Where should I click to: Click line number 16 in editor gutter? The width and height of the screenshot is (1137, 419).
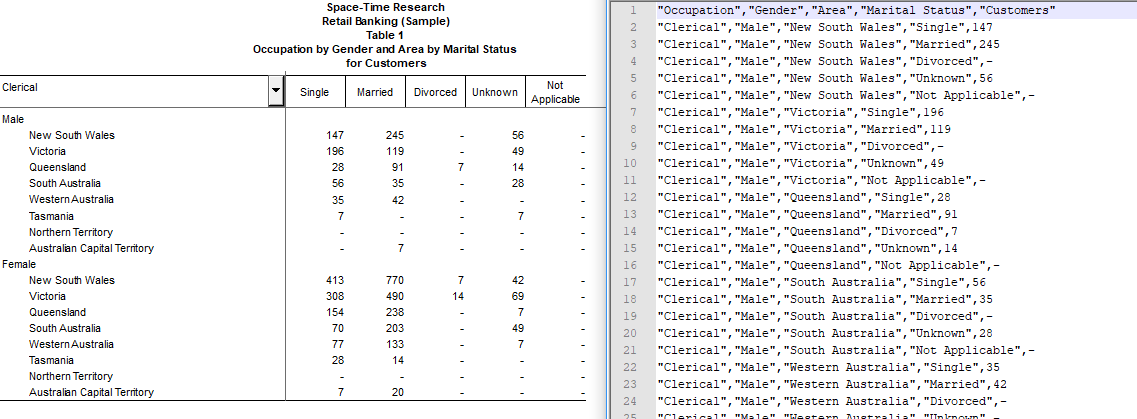(630, 264)
